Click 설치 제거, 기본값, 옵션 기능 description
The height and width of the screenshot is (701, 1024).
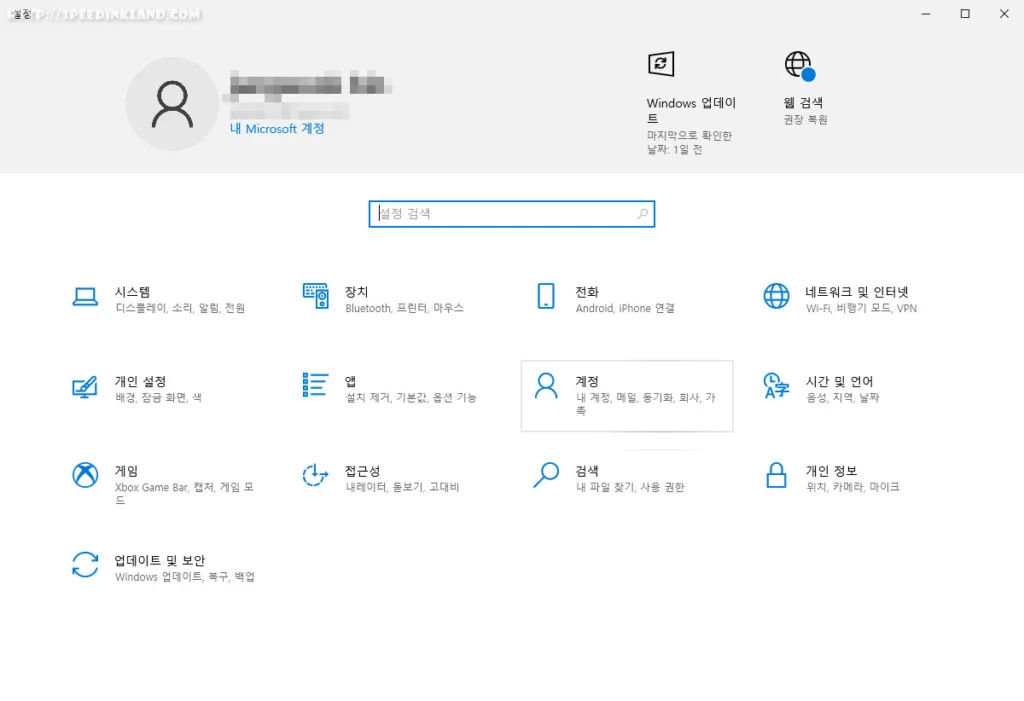tap(411, 397)
